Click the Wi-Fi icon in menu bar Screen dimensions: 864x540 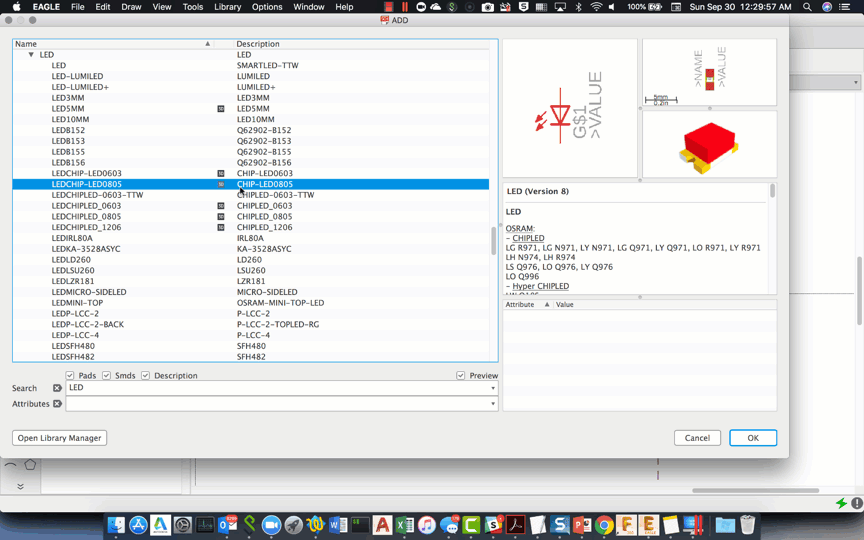[x=597, y=7]
